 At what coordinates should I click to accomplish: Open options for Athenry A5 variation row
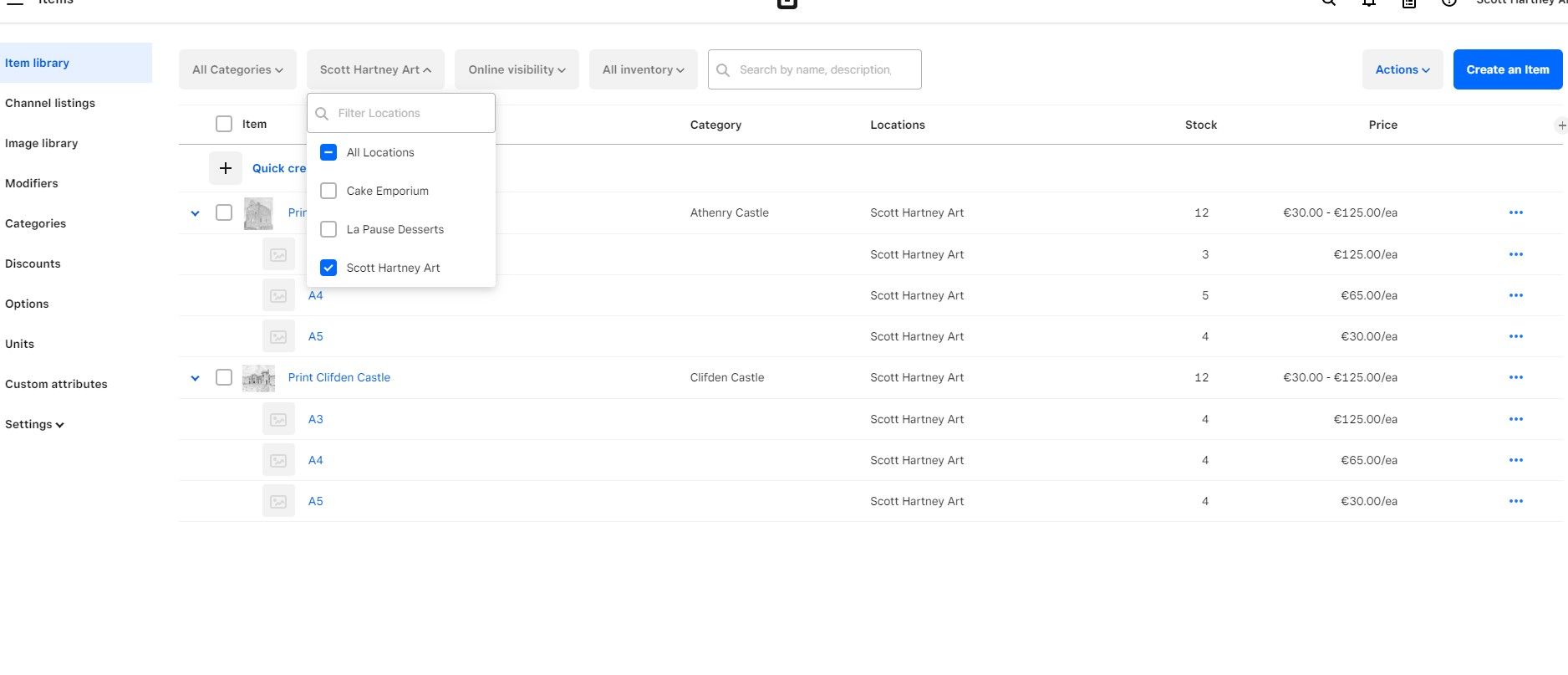point(1515,336)
